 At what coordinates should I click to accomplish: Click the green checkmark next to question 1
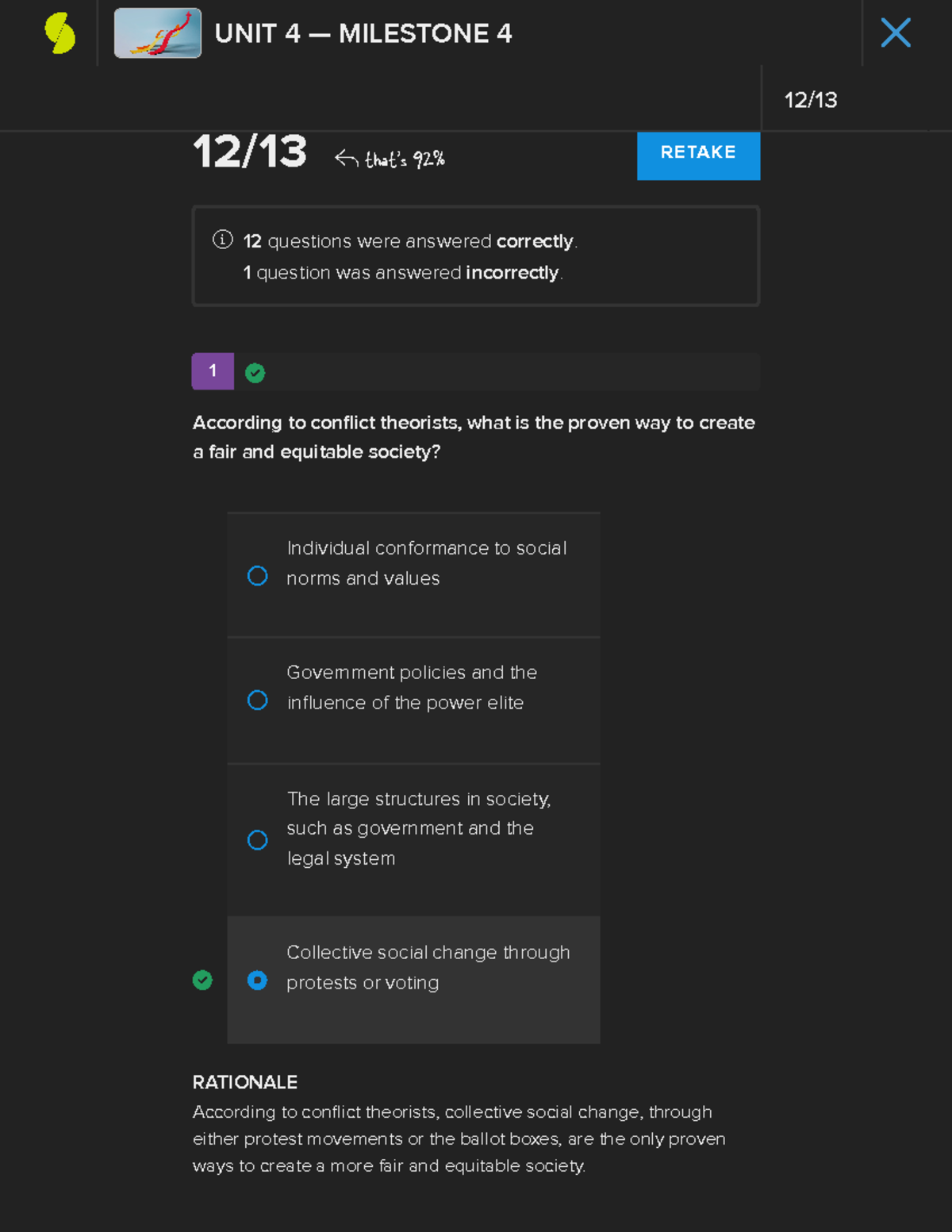[x=255, y=371]
